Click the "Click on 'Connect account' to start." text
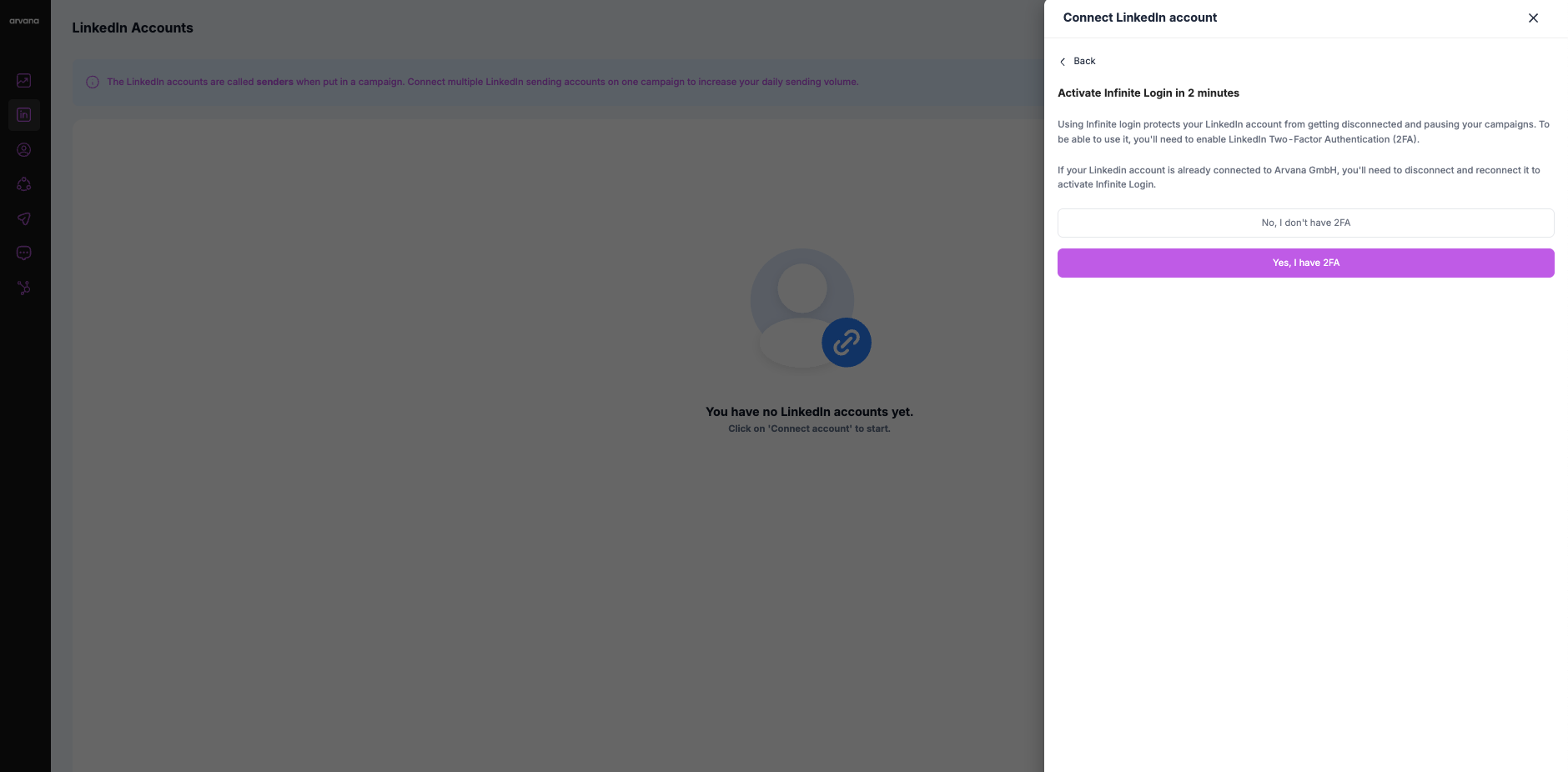The image size is (1568, 772). tap(809, 429)
